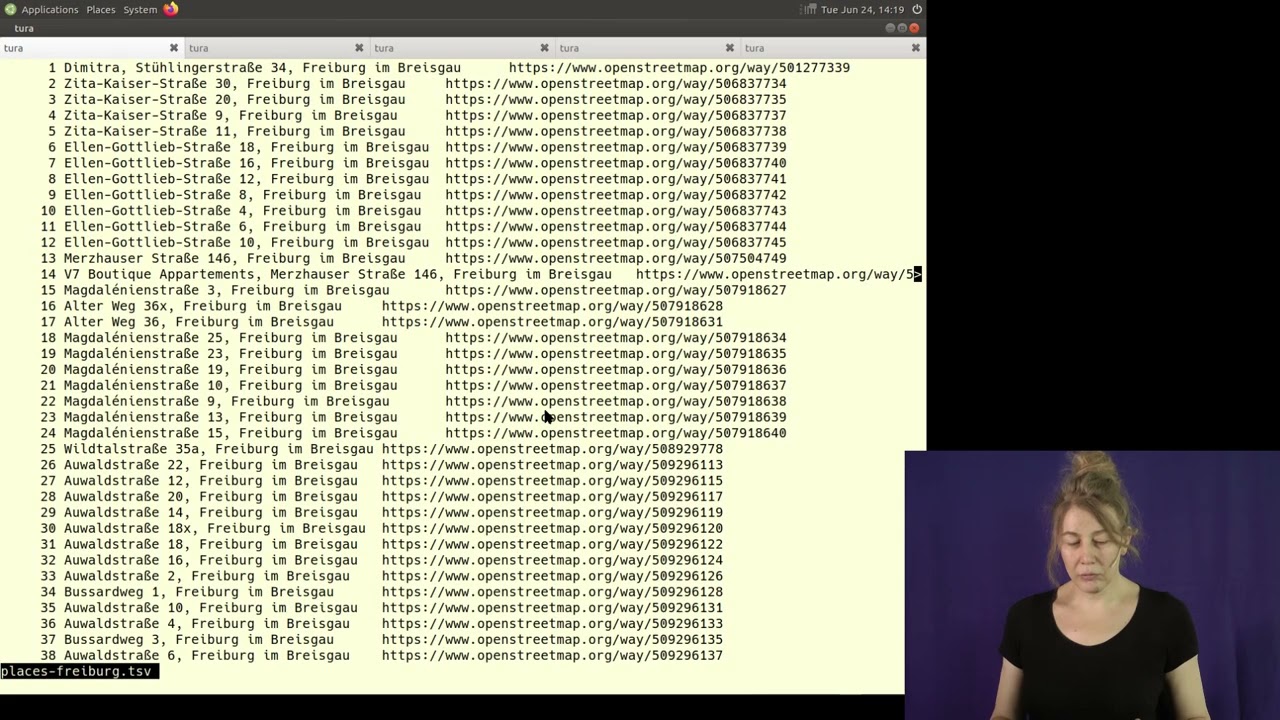
Task: Close the fifth tura tab
Action: point(915,48)
